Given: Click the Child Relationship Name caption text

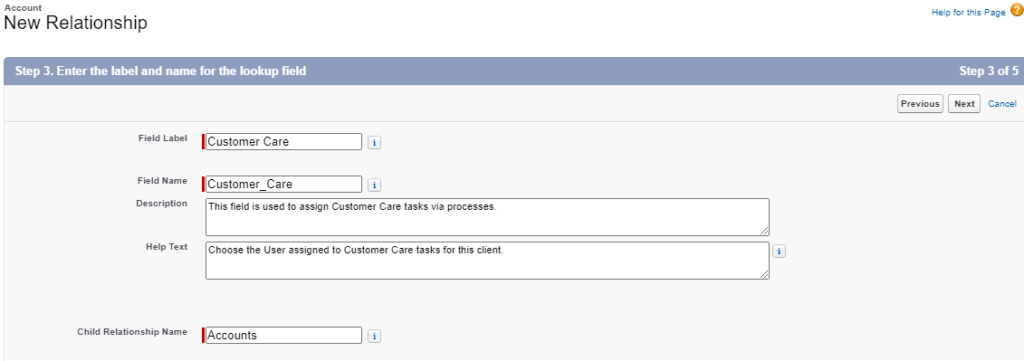Looking at the screenshot, I should click(132, 332).
